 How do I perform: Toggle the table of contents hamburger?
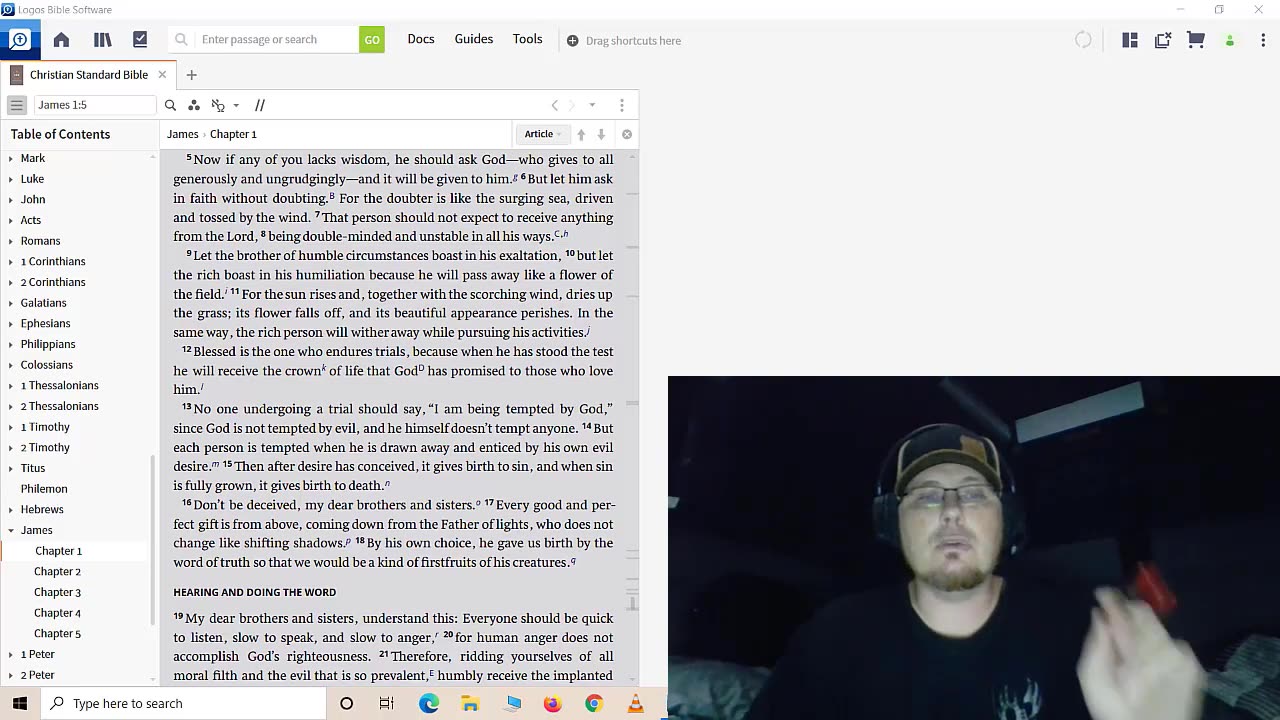pos(16,105)
